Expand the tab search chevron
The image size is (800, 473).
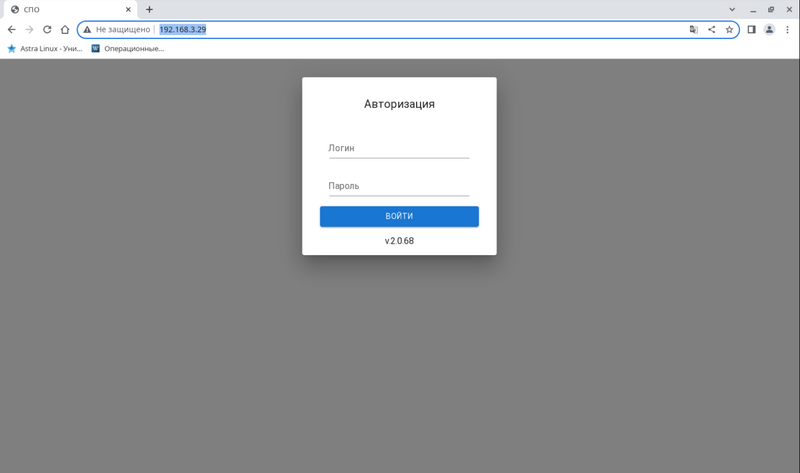[732, 9]
